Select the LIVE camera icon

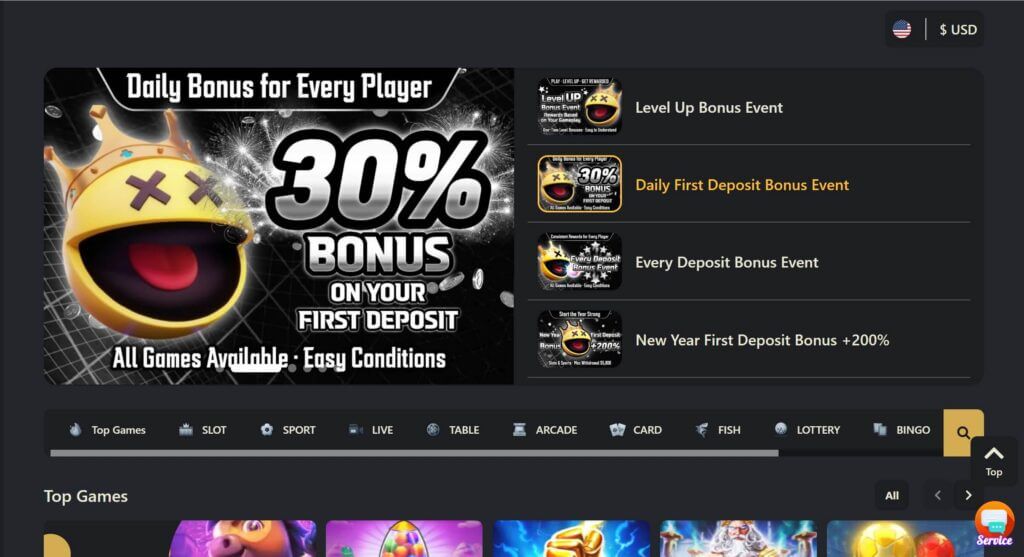tap(356, 430)
